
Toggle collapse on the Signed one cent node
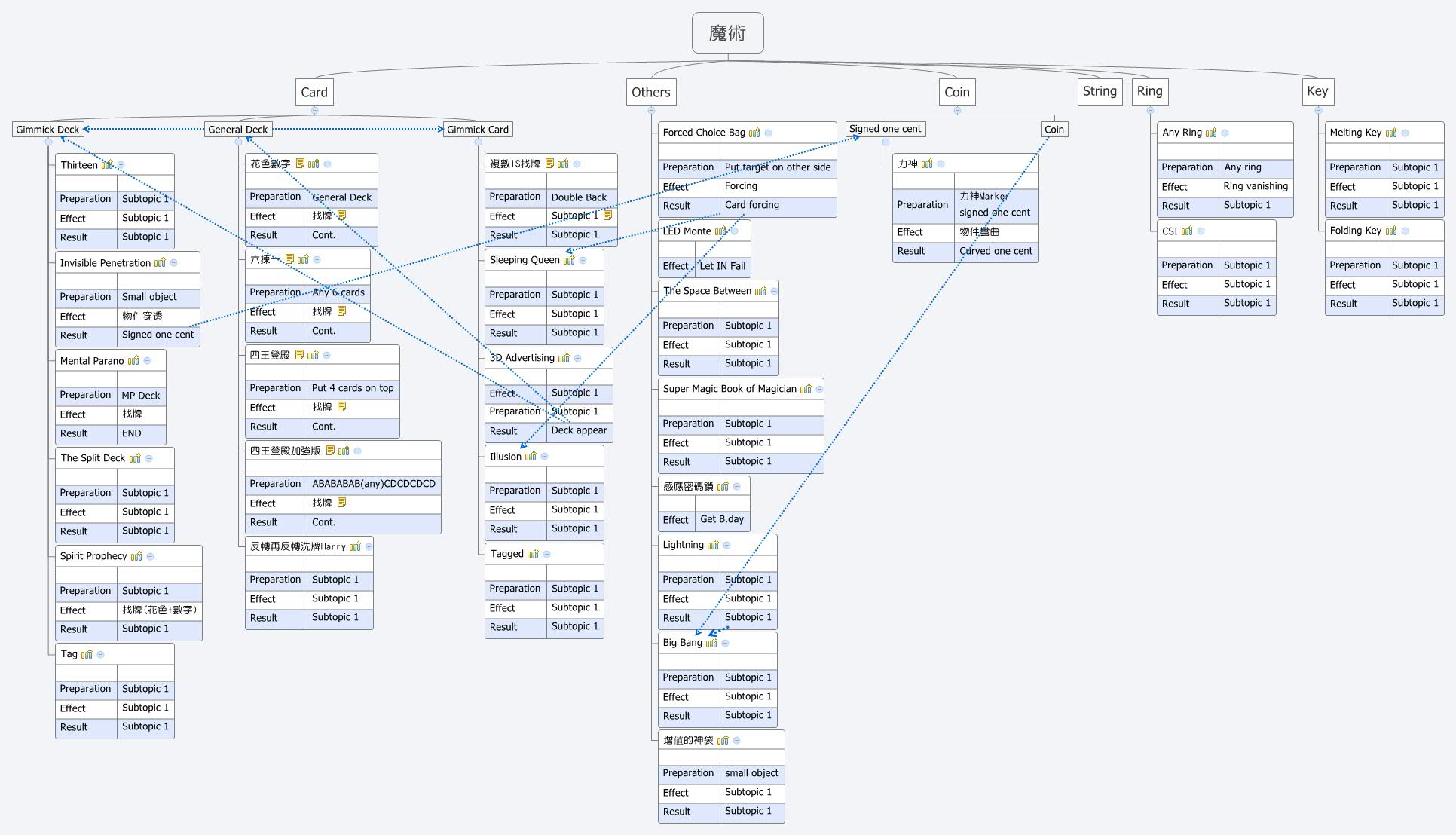tap(886, 142)
